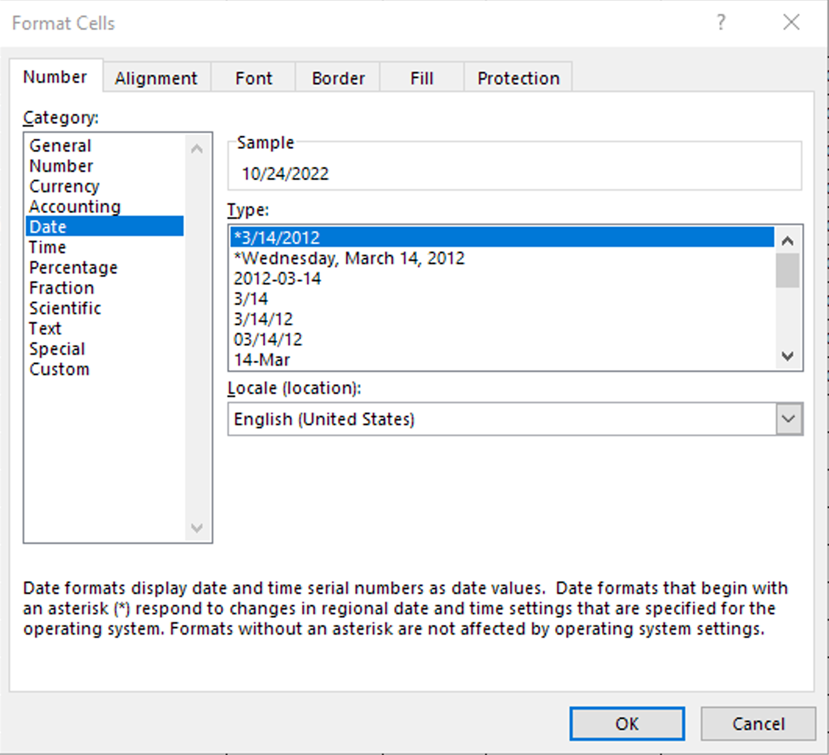This screenshot has width=829, height=755.
Task: Select the *3/14/2012 date type
Action: (502, 237)
